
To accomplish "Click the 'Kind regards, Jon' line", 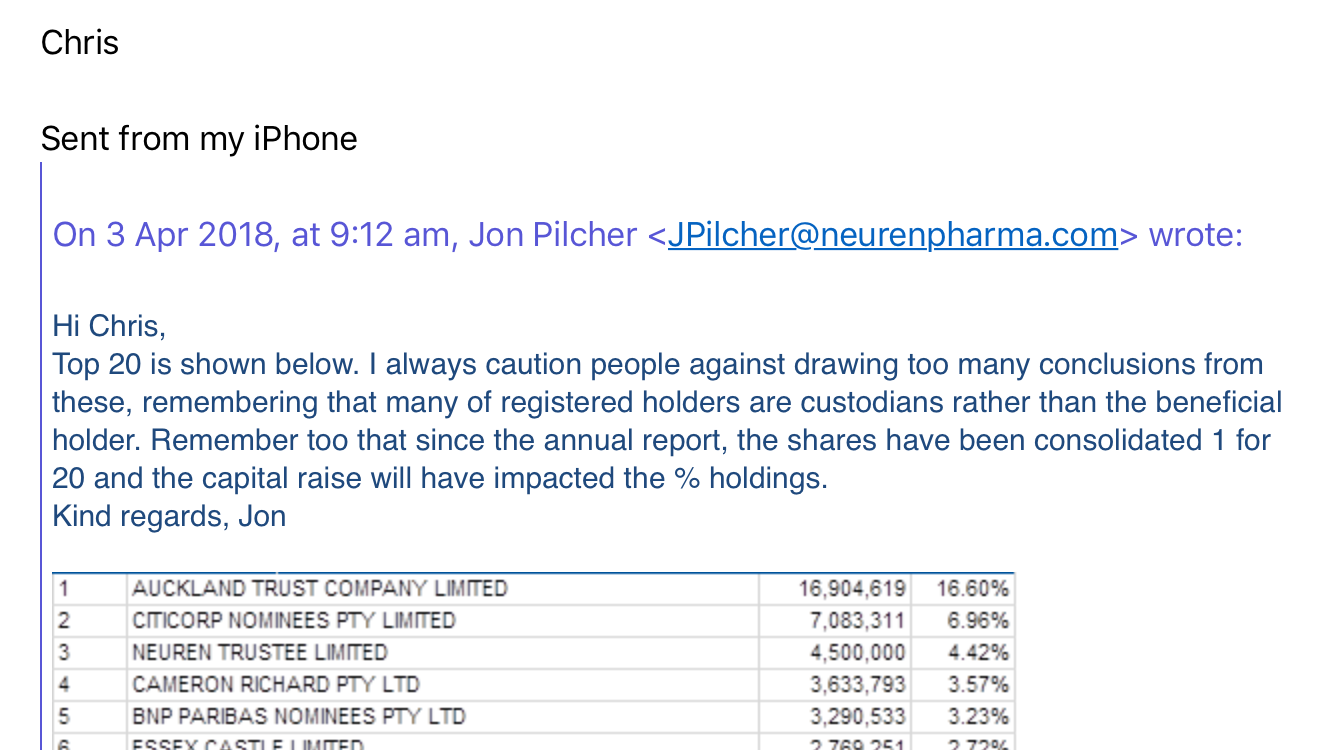I will click(x=169, y=516).
